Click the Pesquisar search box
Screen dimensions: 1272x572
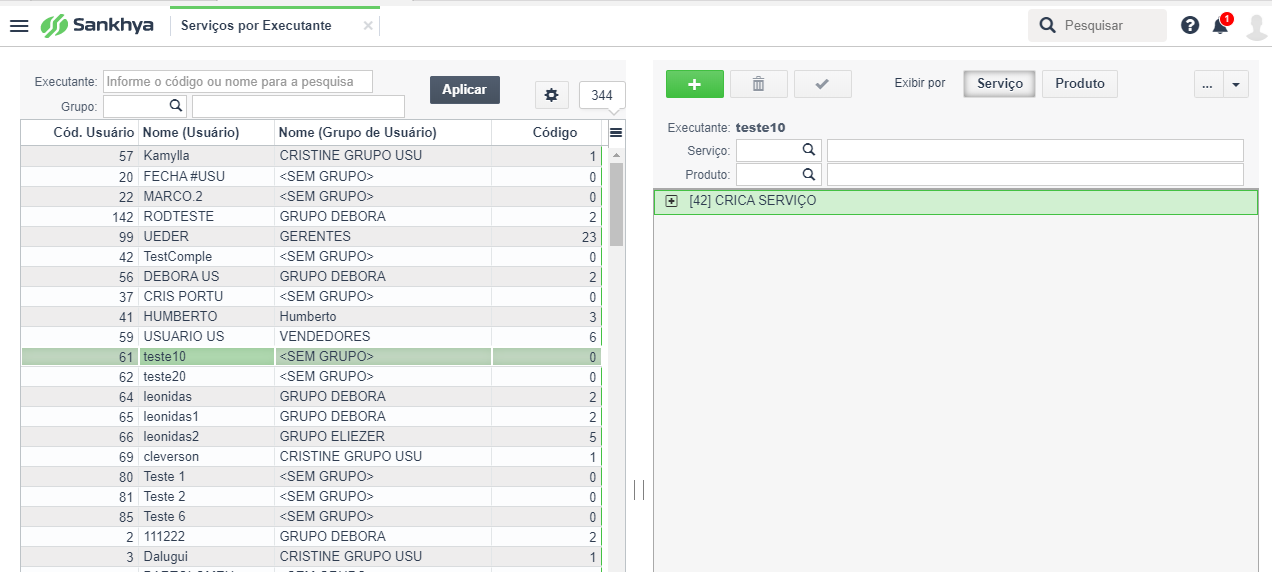[1097, 26]
